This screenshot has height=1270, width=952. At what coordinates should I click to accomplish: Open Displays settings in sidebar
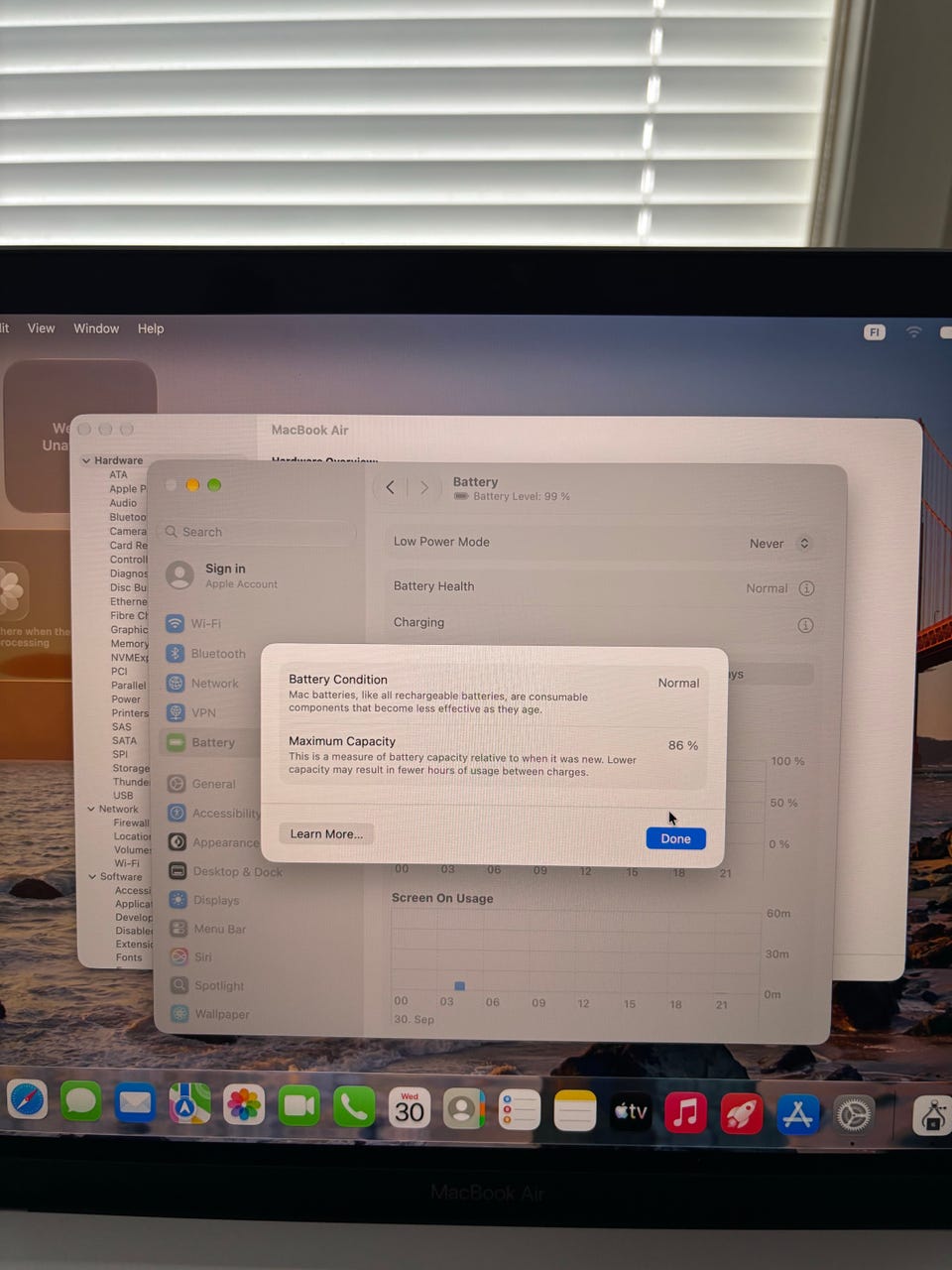click(204, 900)
